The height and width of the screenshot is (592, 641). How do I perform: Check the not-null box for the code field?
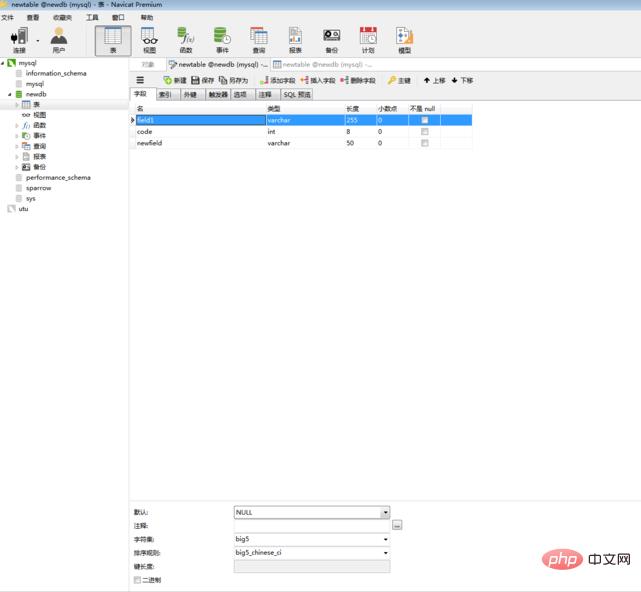click(x=424, y=131)
